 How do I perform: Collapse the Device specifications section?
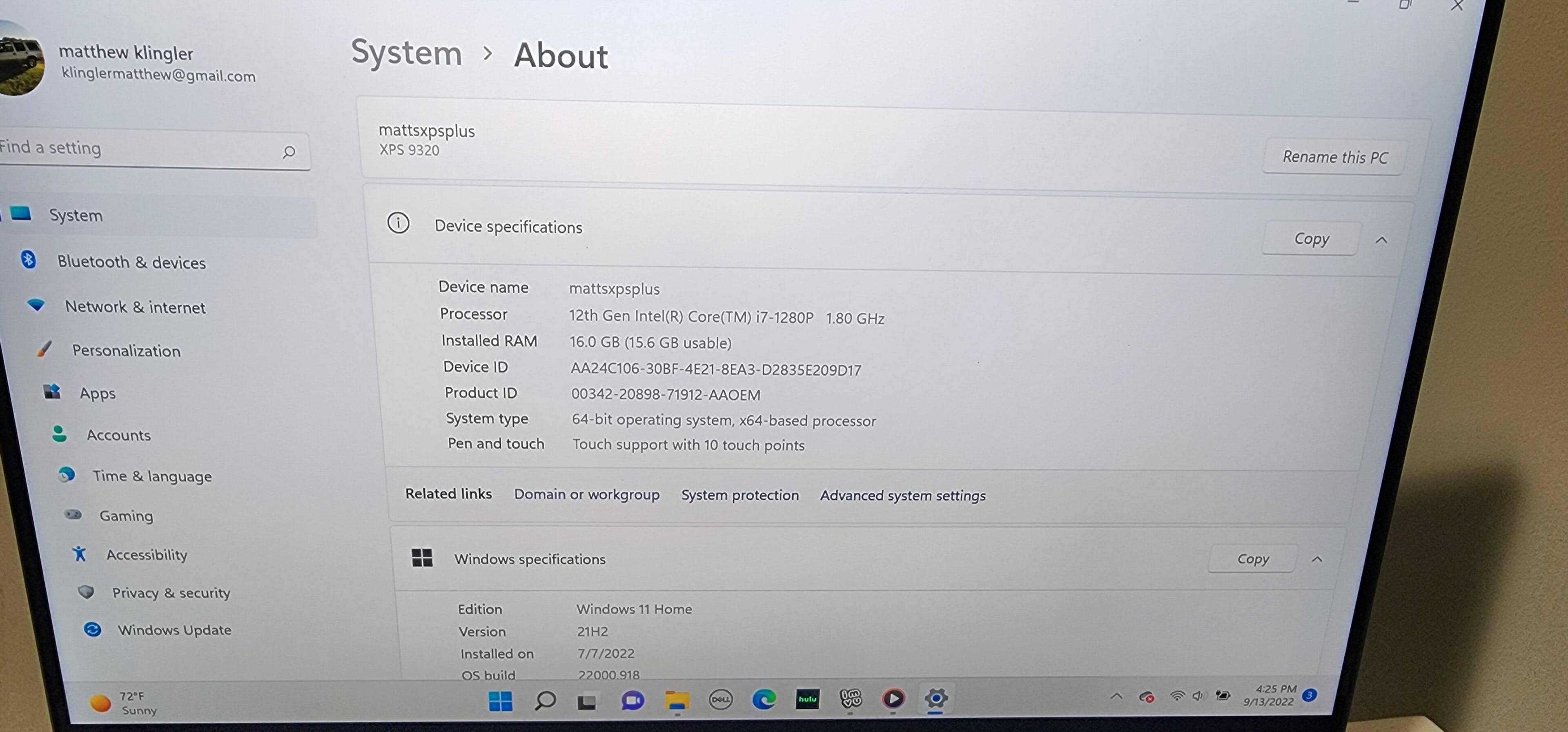click(1381, 240)
